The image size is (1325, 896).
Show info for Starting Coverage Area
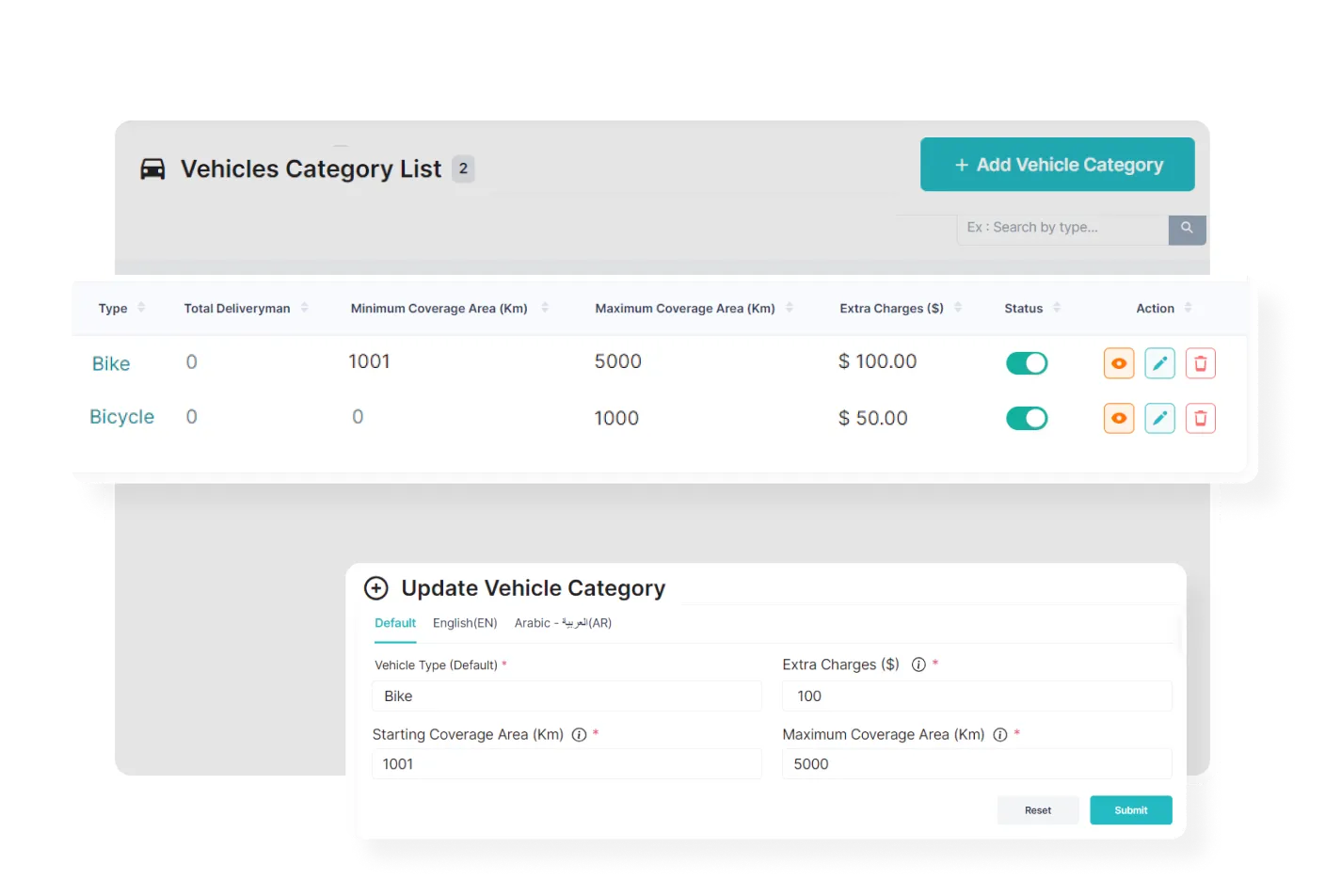(x=579, y=735)
